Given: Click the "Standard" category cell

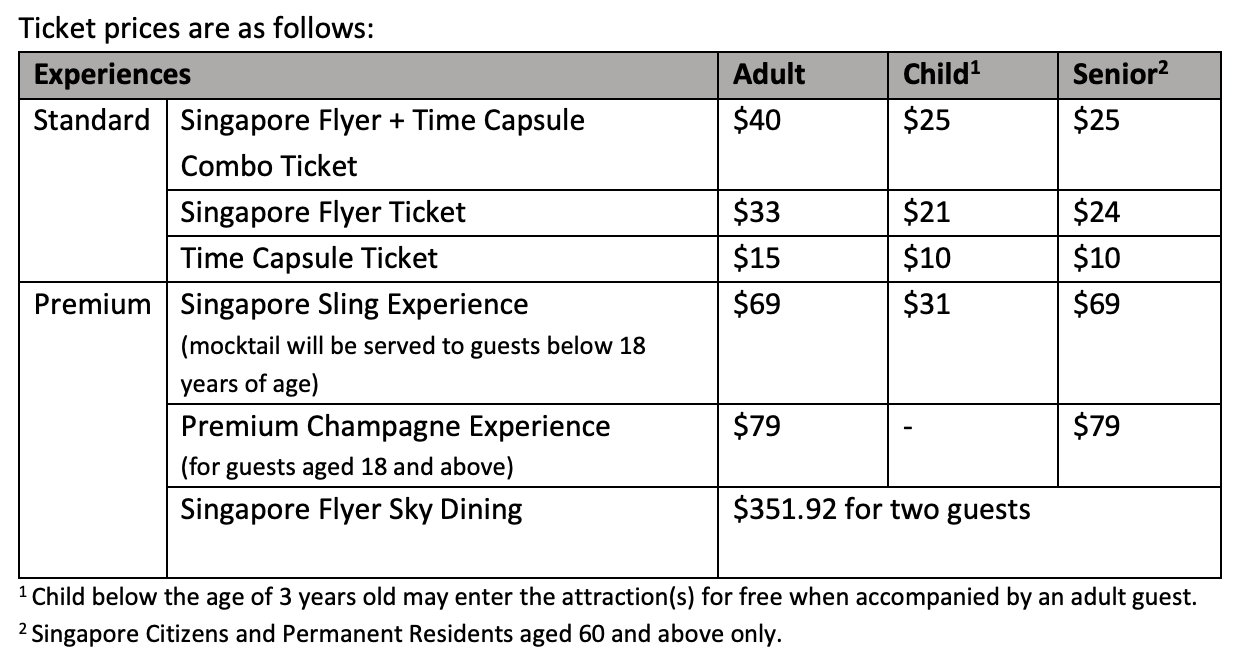Looking at the screenshot, I should point(91,121).
